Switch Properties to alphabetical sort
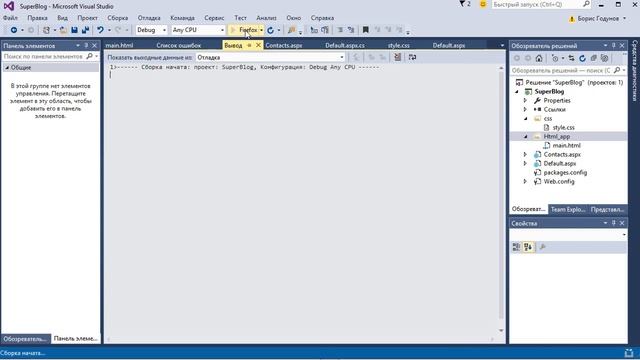 528,247
